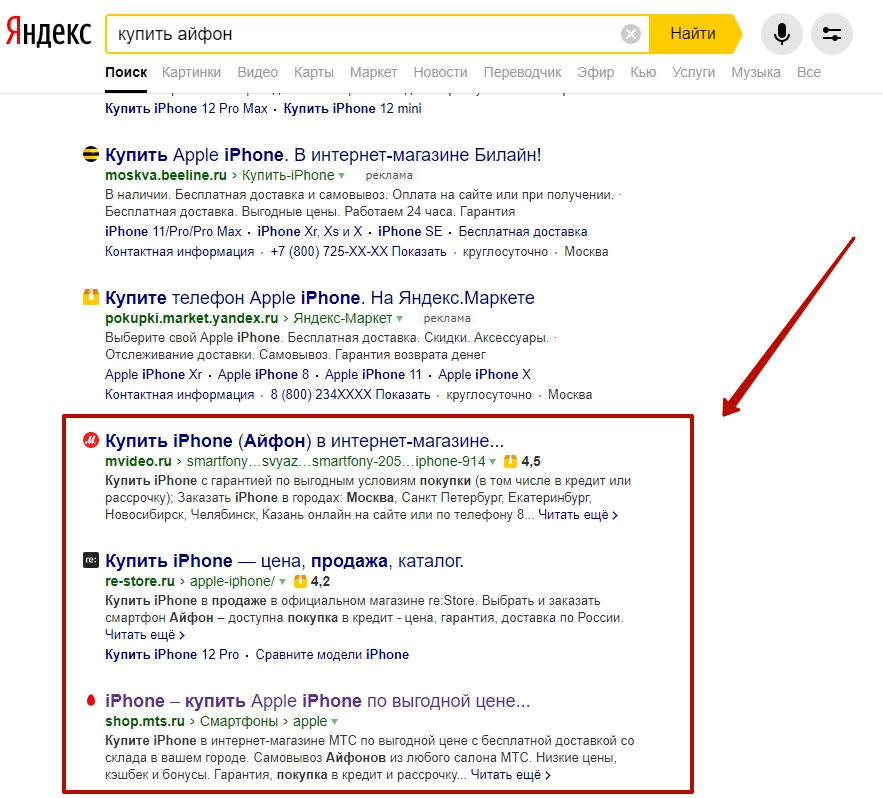The height and width of the screenshot is (798, 883).
Task: Open the Эфир tab
Action: coord(595,72)
